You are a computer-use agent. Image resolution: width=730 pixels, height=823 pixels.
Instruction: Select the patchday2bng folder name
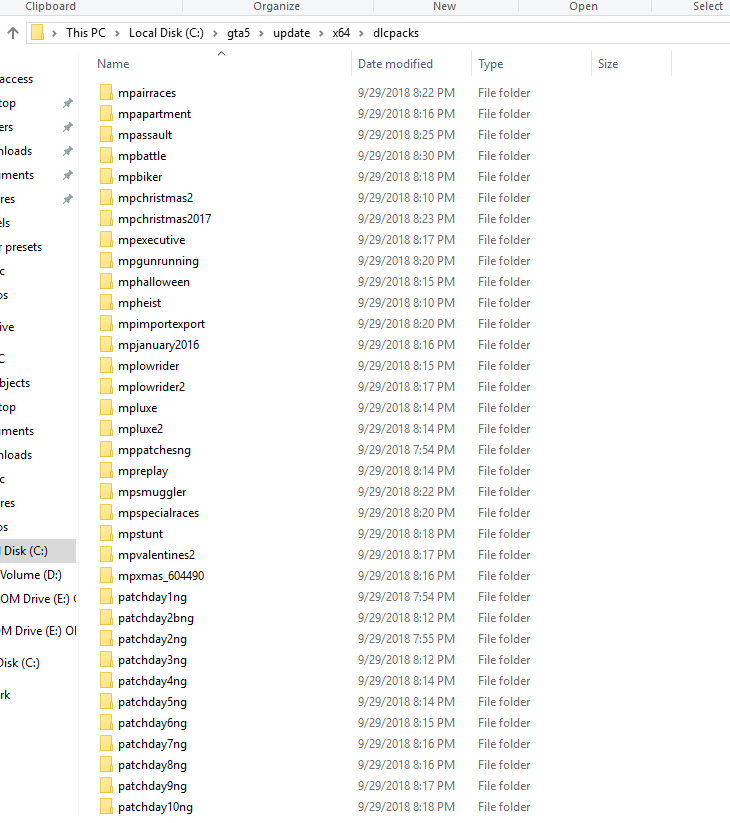point(156,618)
